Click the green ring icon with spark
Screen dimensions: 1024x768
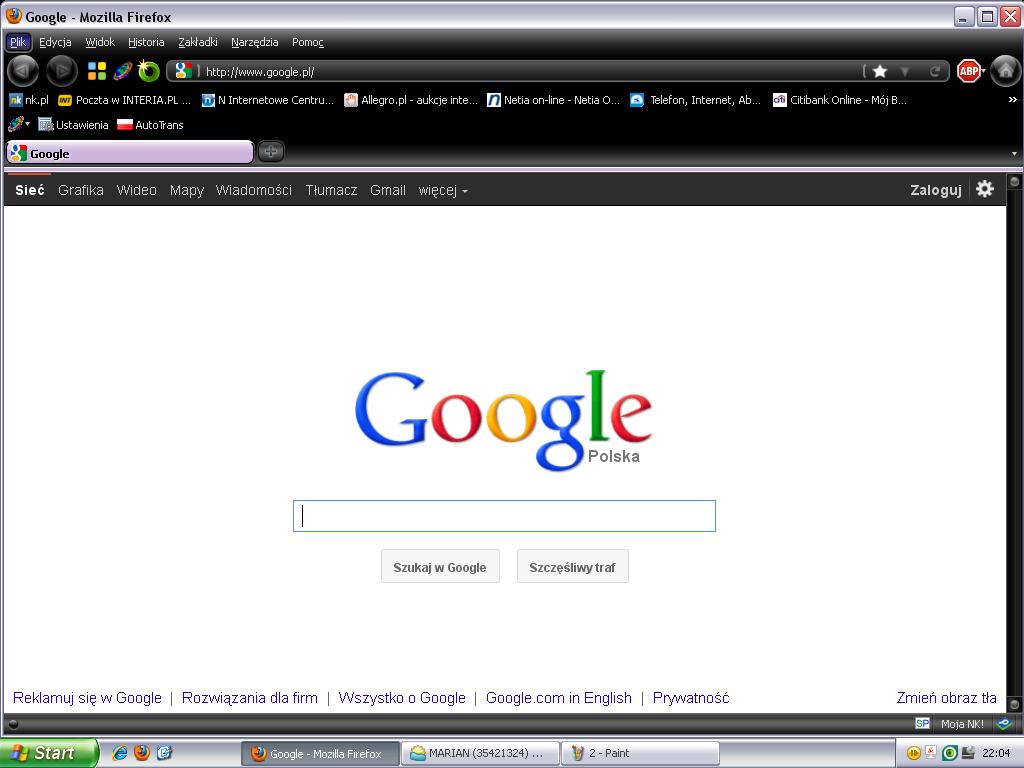pyautogui.click(x=148, y=71)
